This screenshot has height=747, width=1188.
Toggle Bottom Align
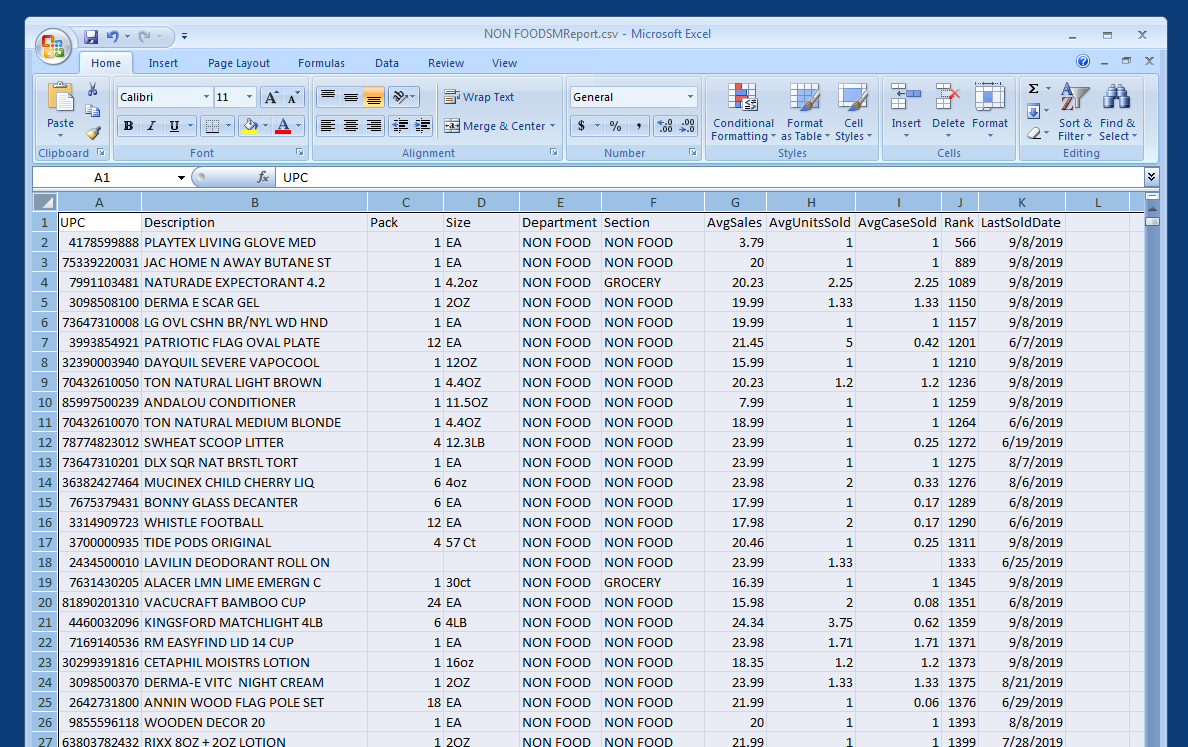pos(374,97)
